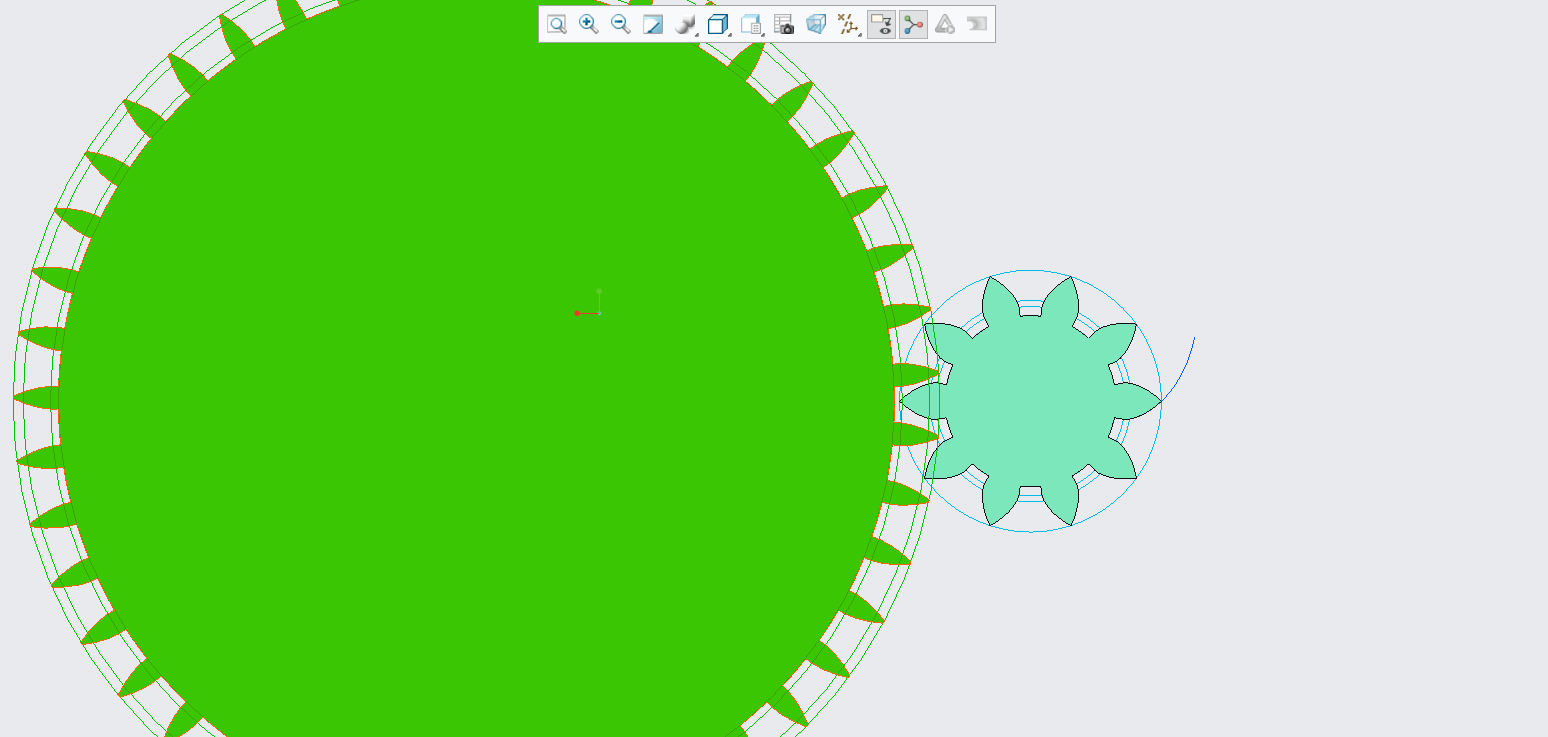Screen dimensions: 1548x737
Task: Toggle annotation display eye button
Action: pos(881,24)
